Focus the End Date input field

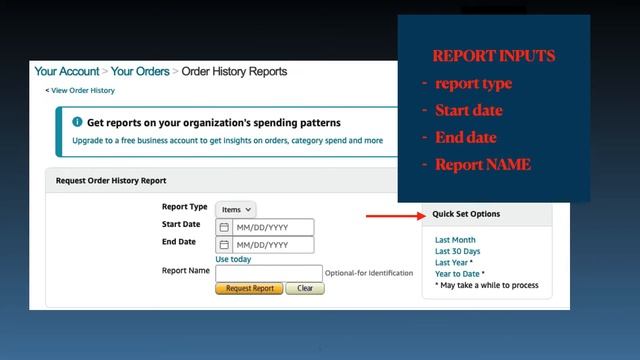273,245
